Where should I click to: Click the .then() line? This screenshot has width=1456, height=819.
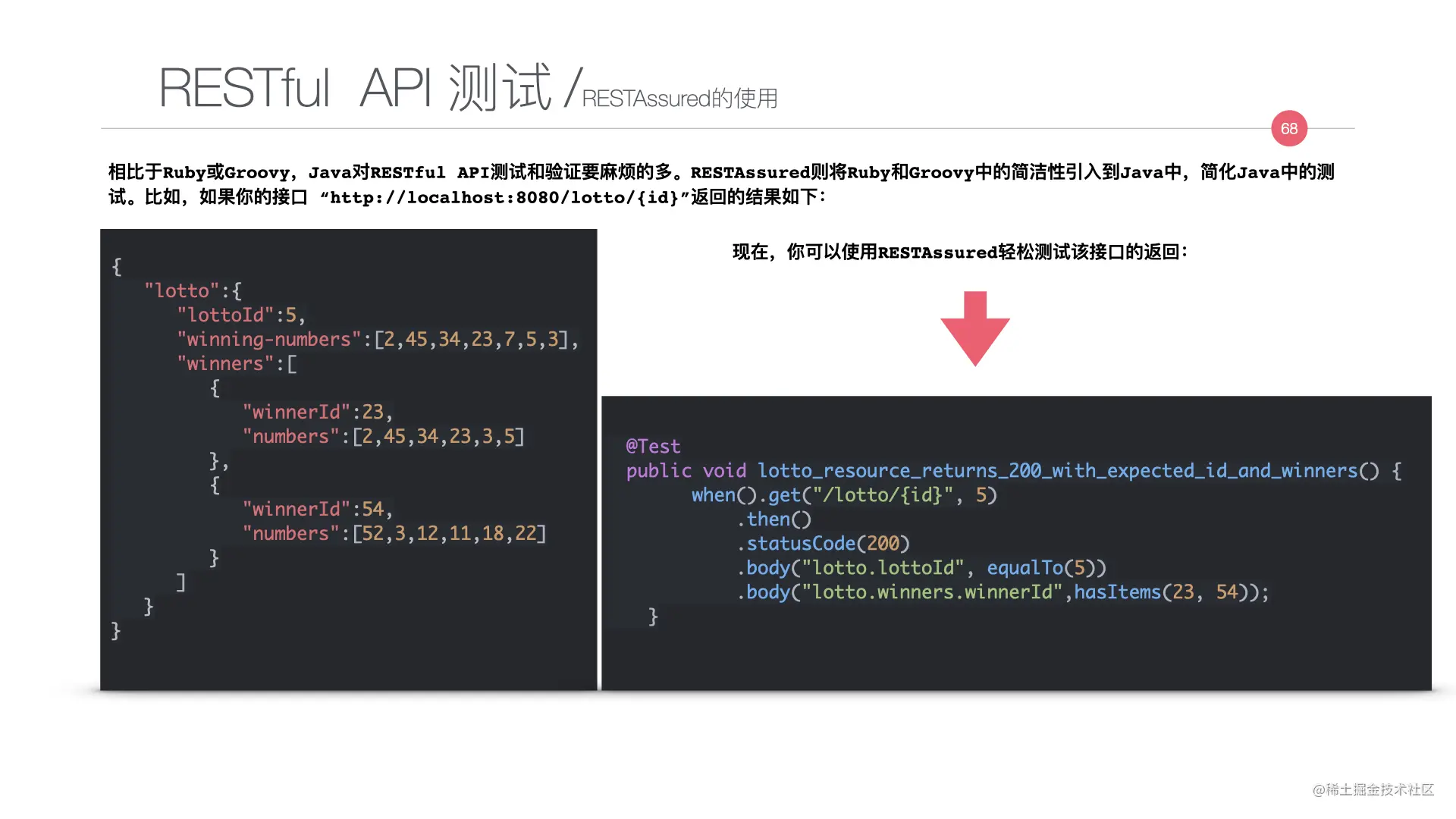point(774,519)
